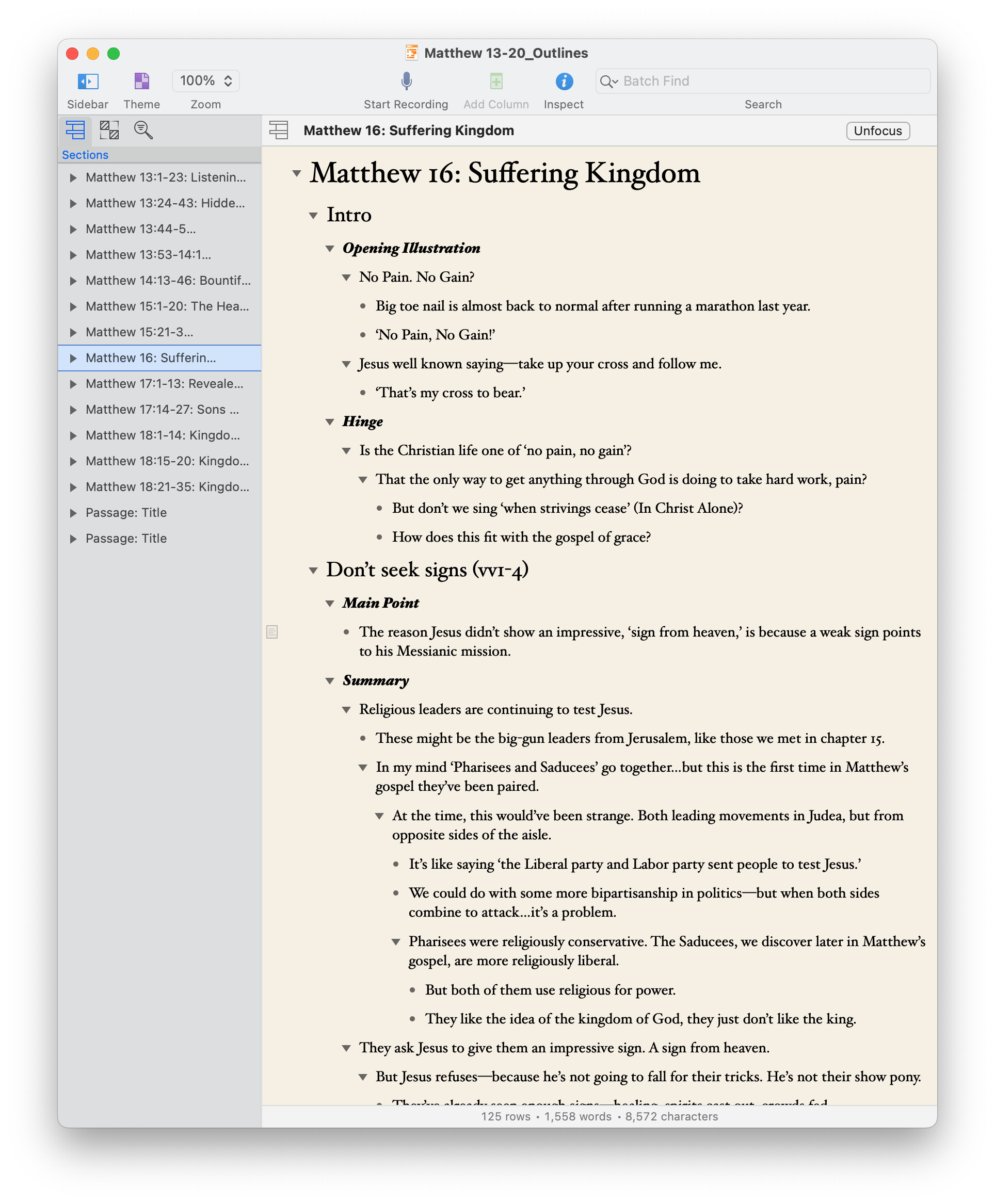Screen dimensions: 995x1204
Task: Click the Batch Find search field
Action: point(762,82)
